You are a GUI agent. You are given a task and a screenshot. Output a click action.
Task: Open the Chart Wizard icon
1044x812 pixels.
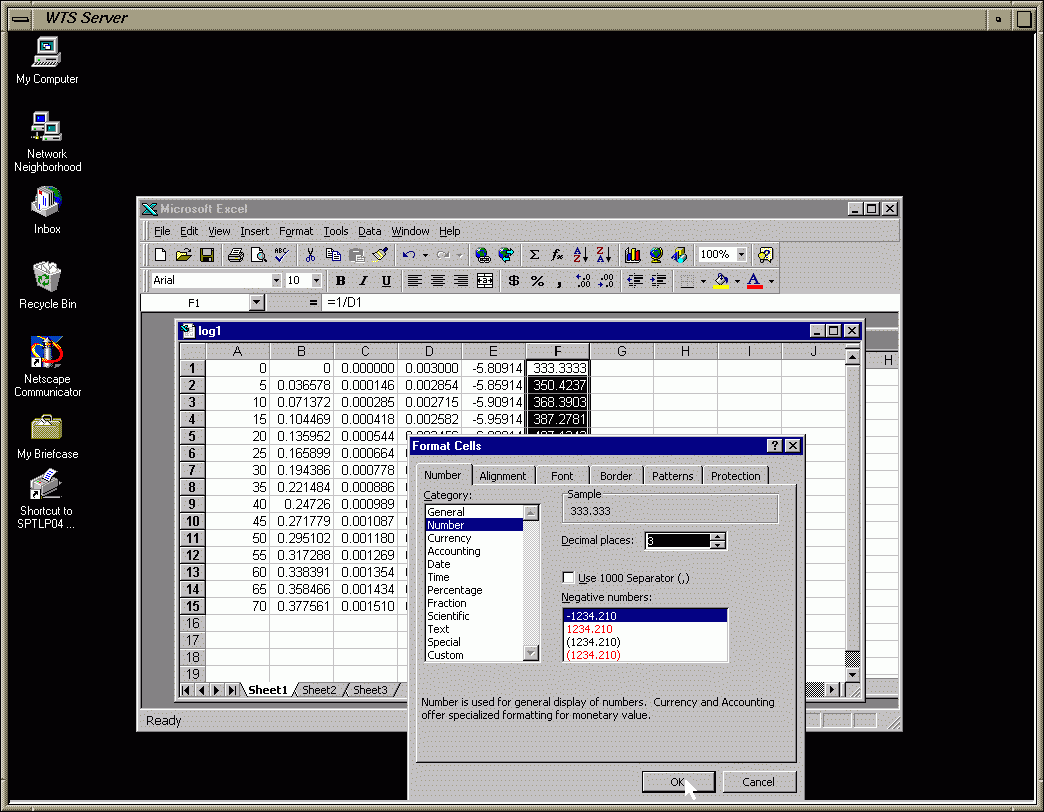(x=633, y=255)
